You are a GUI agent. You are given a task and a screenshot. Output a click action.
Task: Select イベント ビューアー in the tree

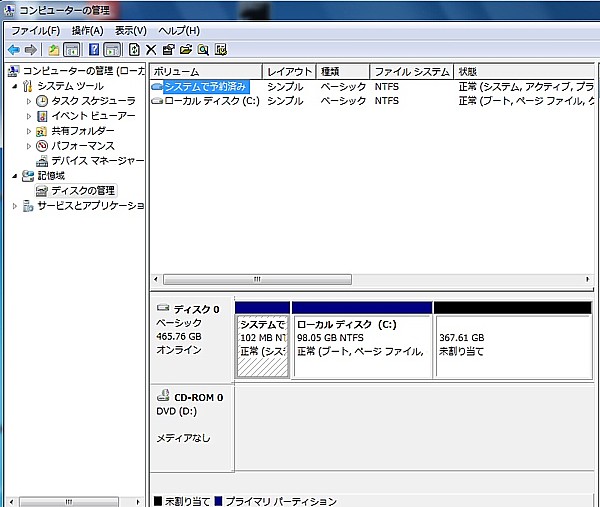point(93,116)
